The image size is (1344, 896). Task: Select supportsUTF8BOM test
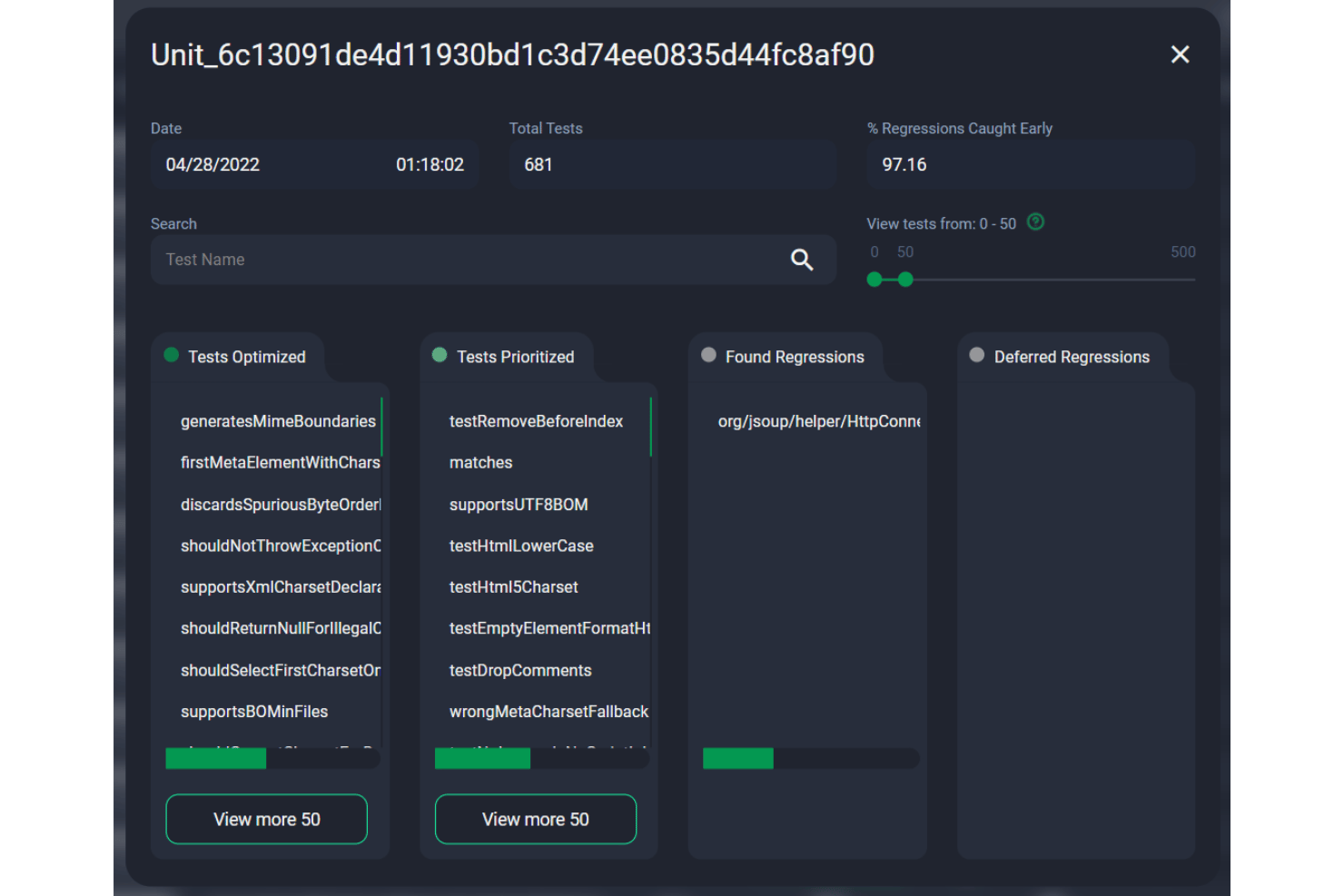point(519,505)
